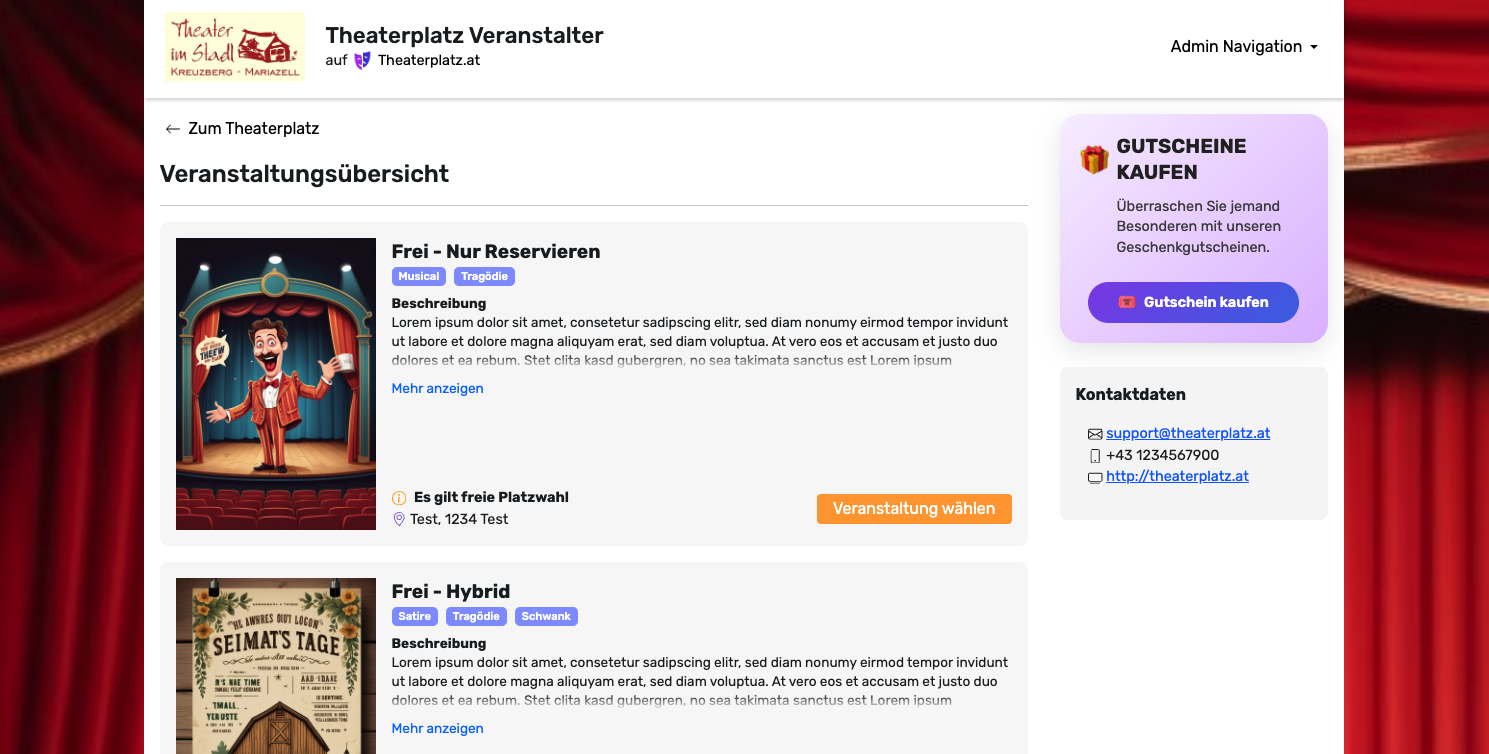Open the Admin Navigation dropdown

click(x=1244, y=47)
